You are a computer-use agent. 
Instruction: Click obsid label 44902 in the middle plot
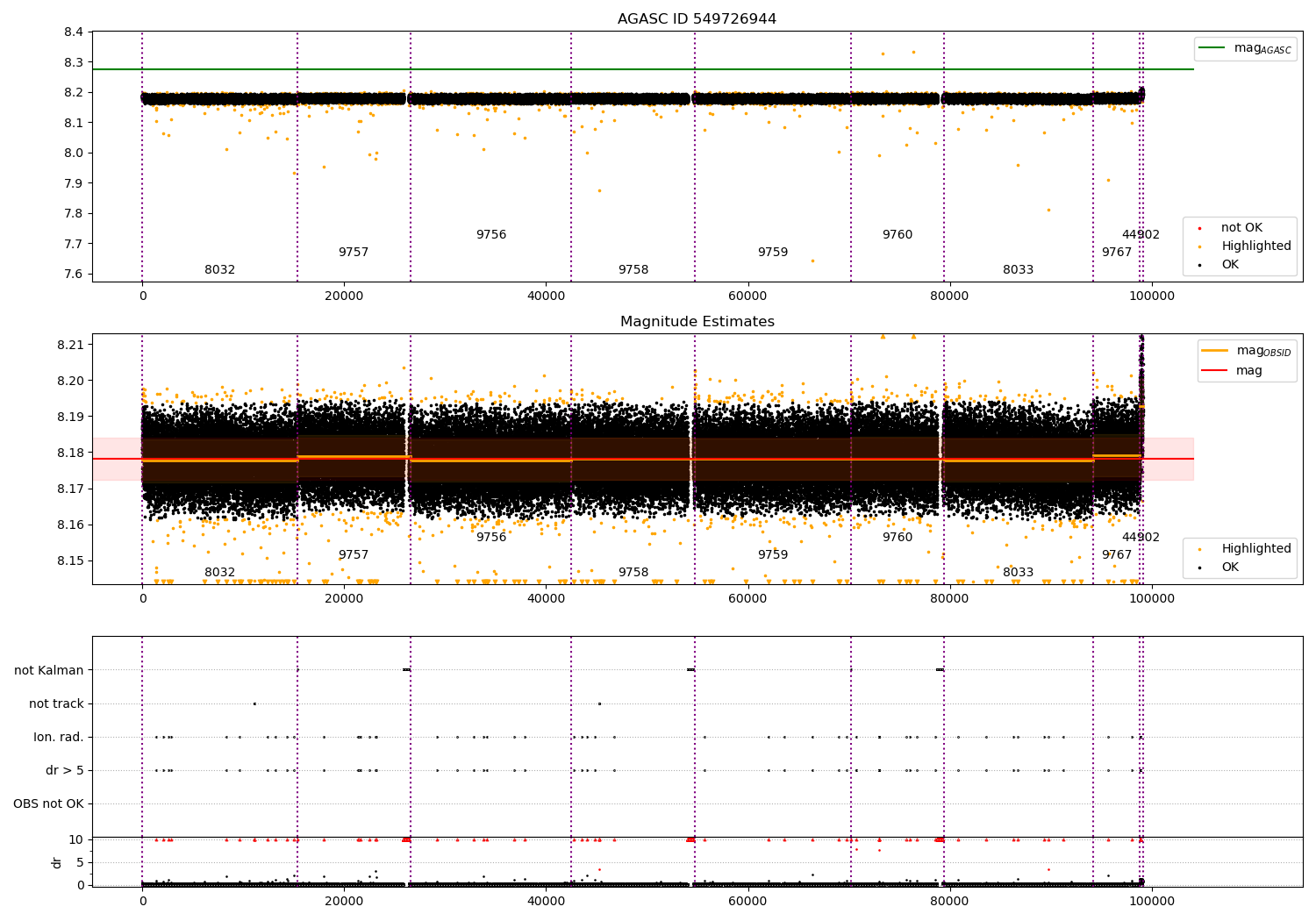(x=1141, y=538)
